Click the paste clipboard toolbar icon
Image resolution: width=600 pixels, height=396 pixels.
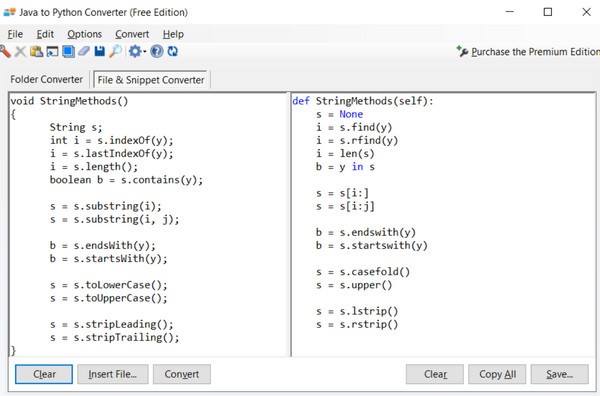tap(36, 51)
